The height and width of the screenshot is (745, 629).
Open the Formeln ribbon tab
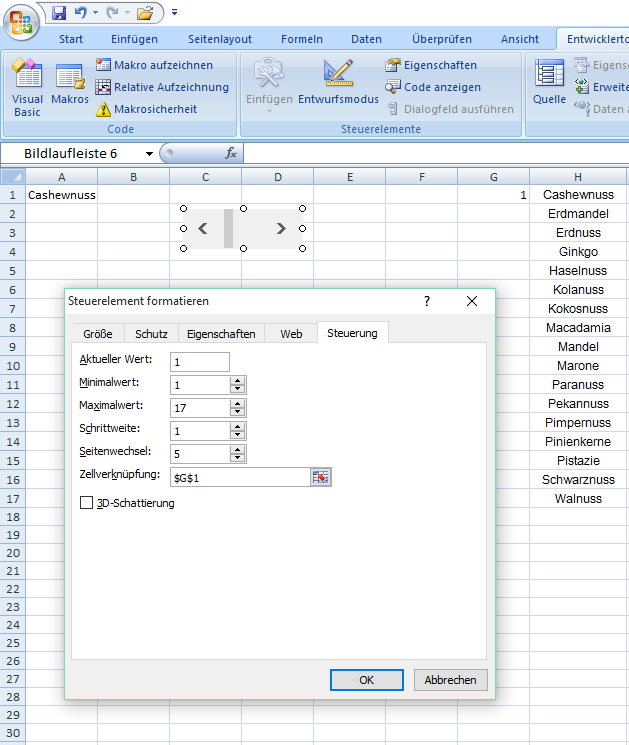tap(301, 39)
